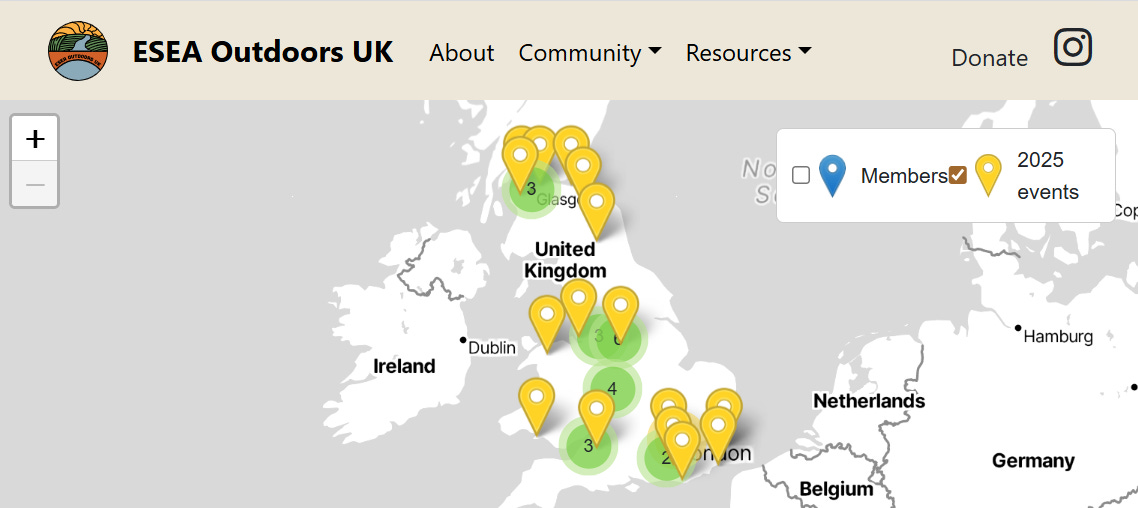Open the green cluster showing 4
1138x508 pixels.
612,389
